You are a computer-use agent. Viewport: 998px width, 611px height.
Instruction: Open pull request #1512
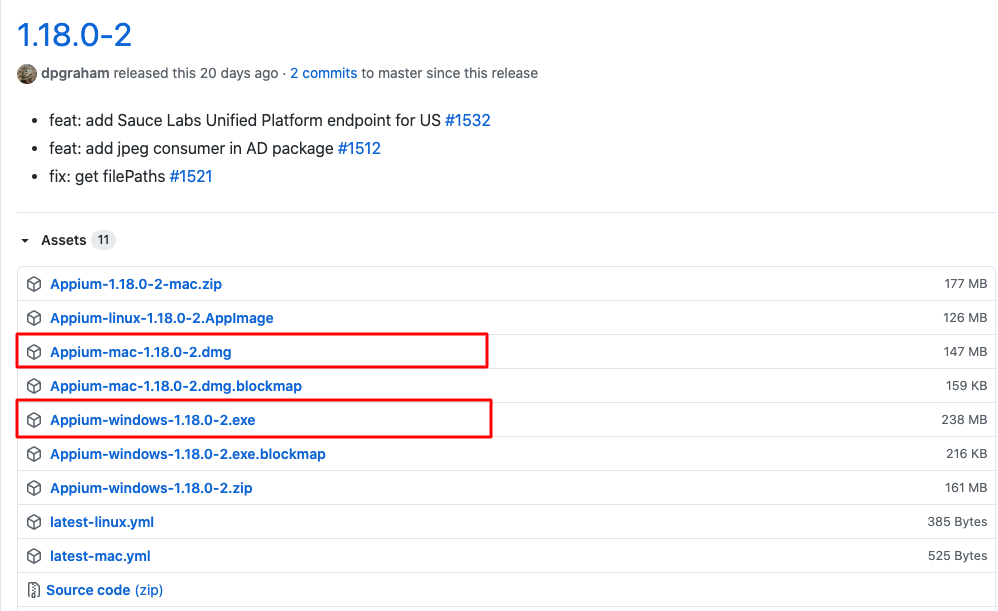coord(359,148)
